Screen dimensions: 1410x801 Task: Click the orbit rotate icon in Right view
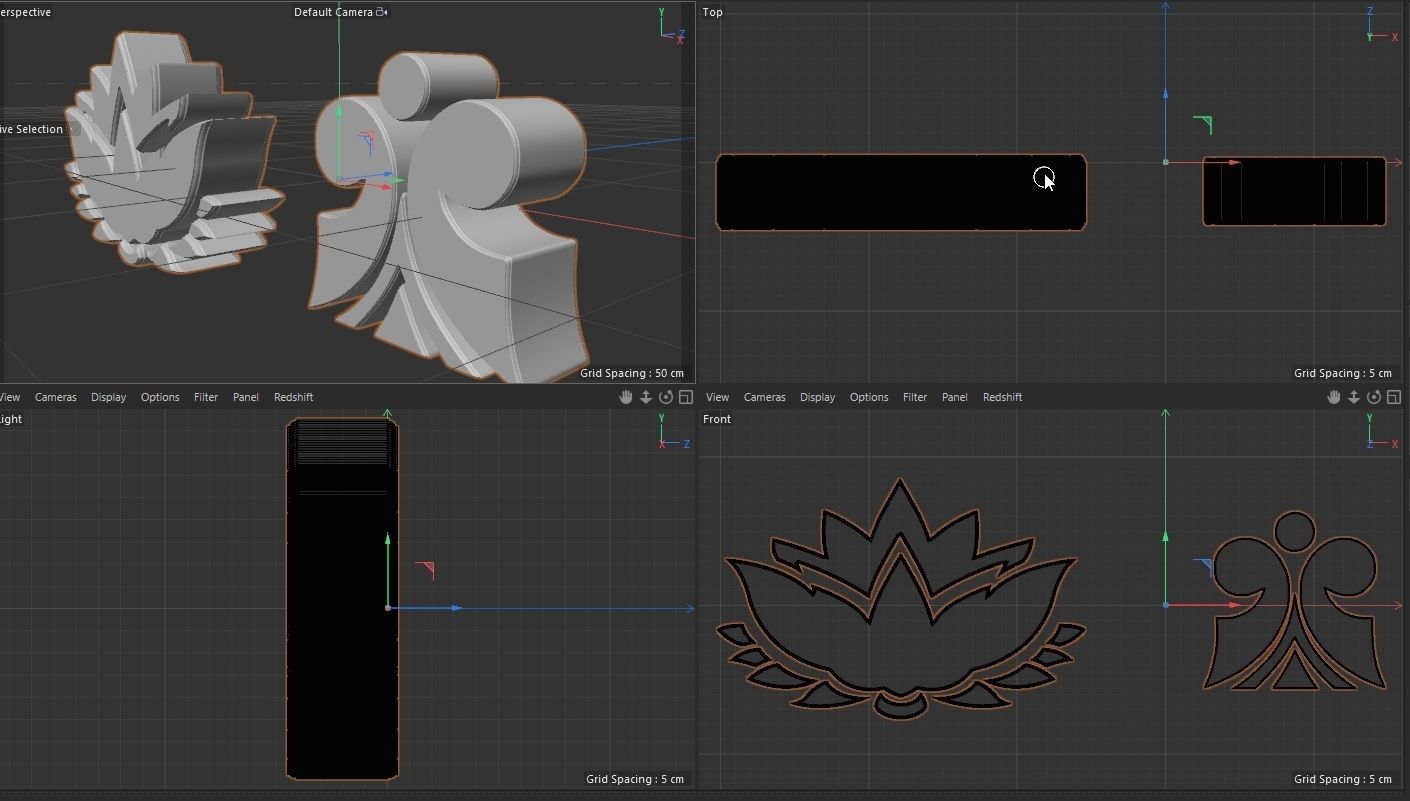[666, 397]
